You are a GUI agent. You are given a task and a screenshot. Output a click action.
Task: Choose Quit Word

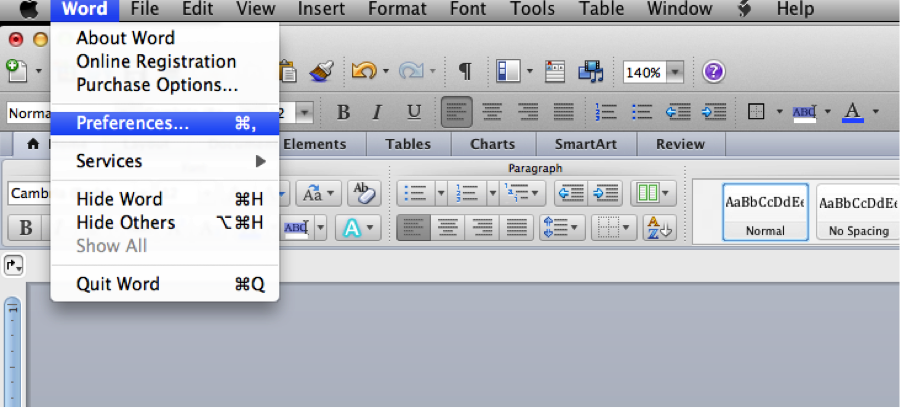click(165, 284)
